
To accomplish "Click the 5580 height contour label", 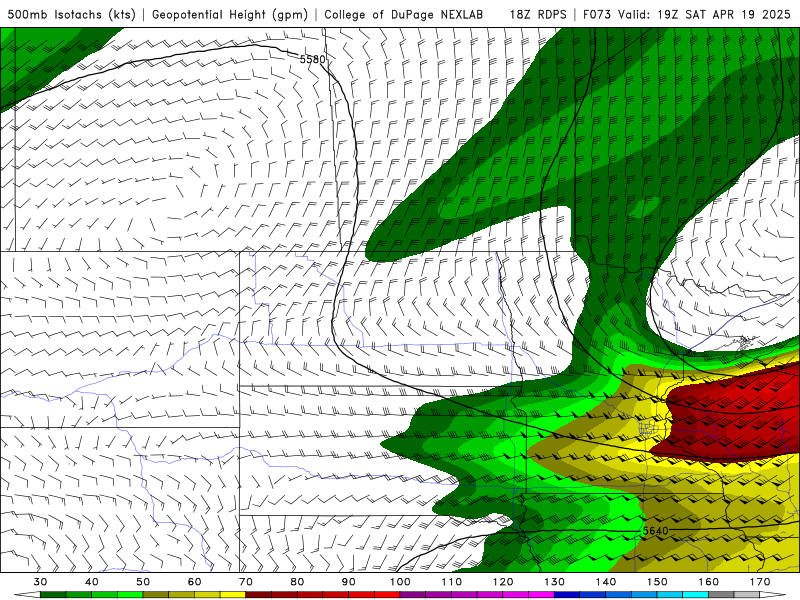I will point(312,59).
